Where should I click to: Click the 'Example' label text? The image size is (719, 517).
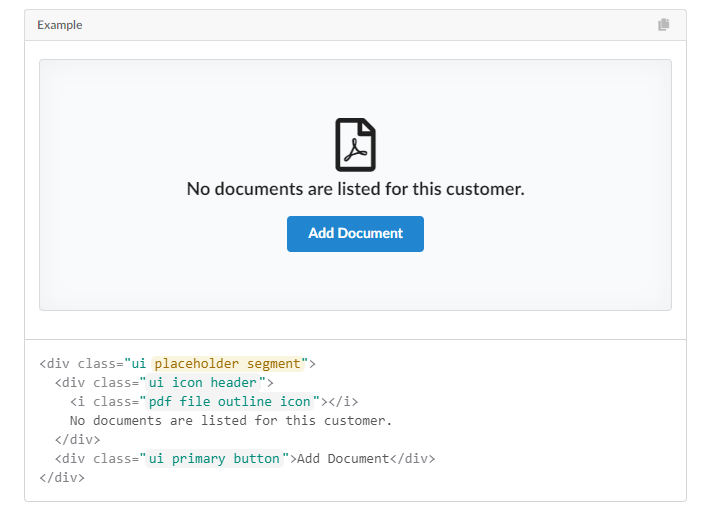pos(60,25)
